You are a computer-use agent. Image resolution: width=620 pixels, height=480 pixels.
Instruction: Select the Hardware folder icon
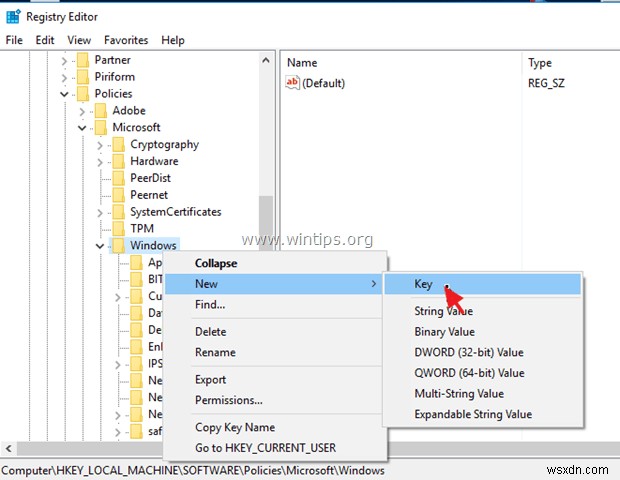coord(119,161)
